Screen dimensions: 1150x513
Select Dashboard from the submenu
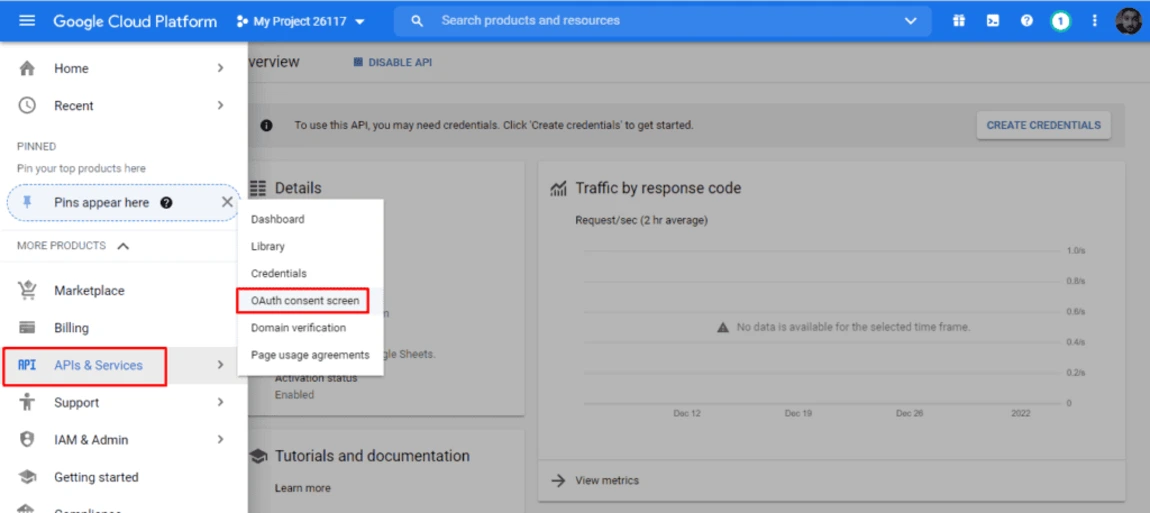click(x=310, y=219)
